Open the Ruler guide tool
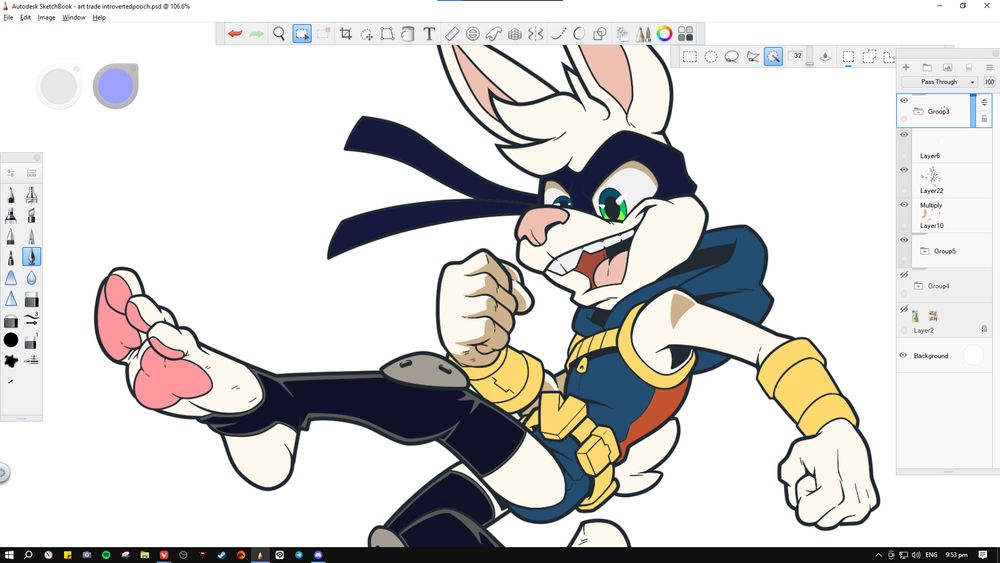 pyautogui.click(x=452, y=34)
